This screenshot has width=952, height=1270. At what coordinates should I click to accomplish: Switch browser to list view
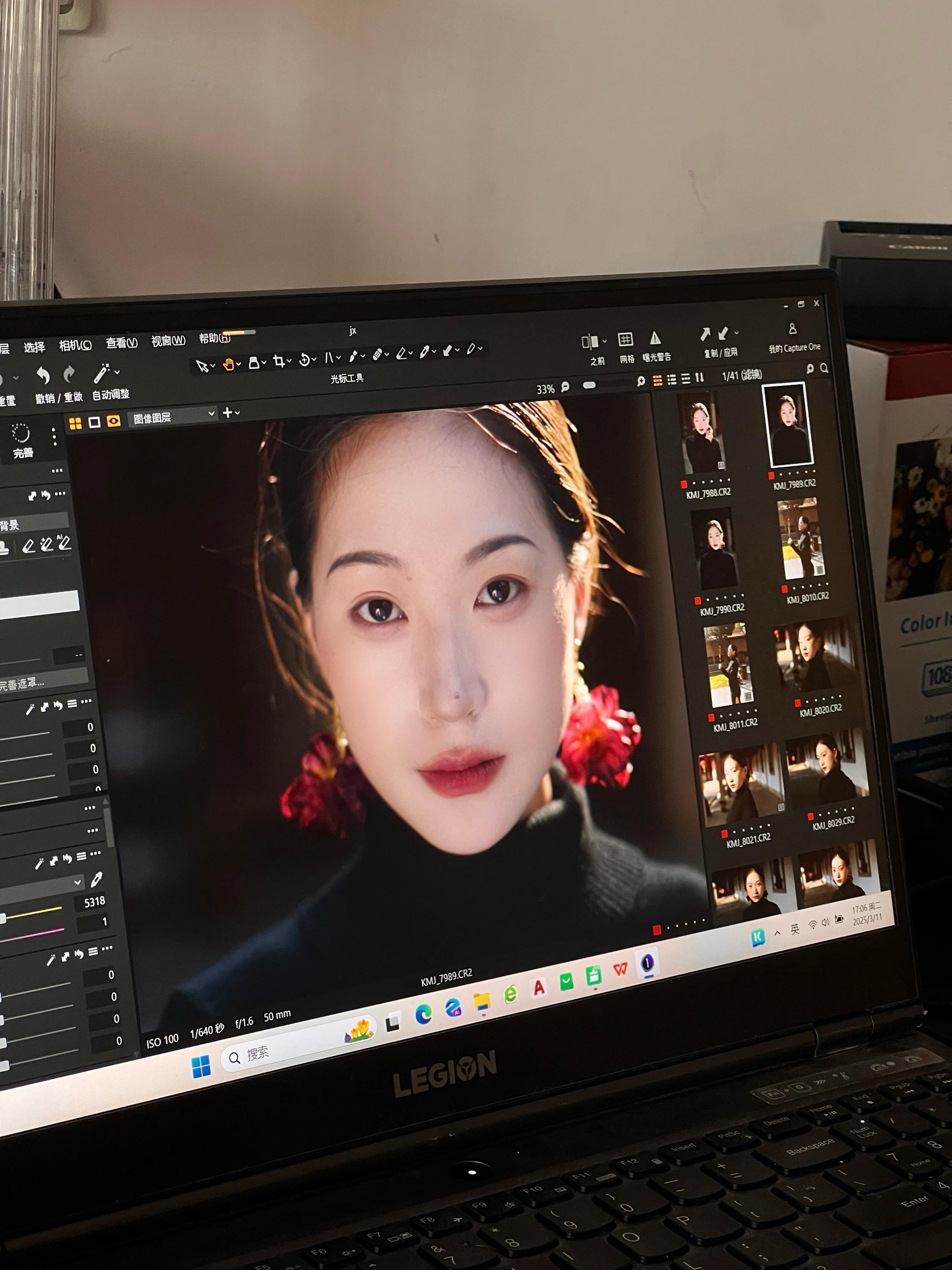coord(672,380)
